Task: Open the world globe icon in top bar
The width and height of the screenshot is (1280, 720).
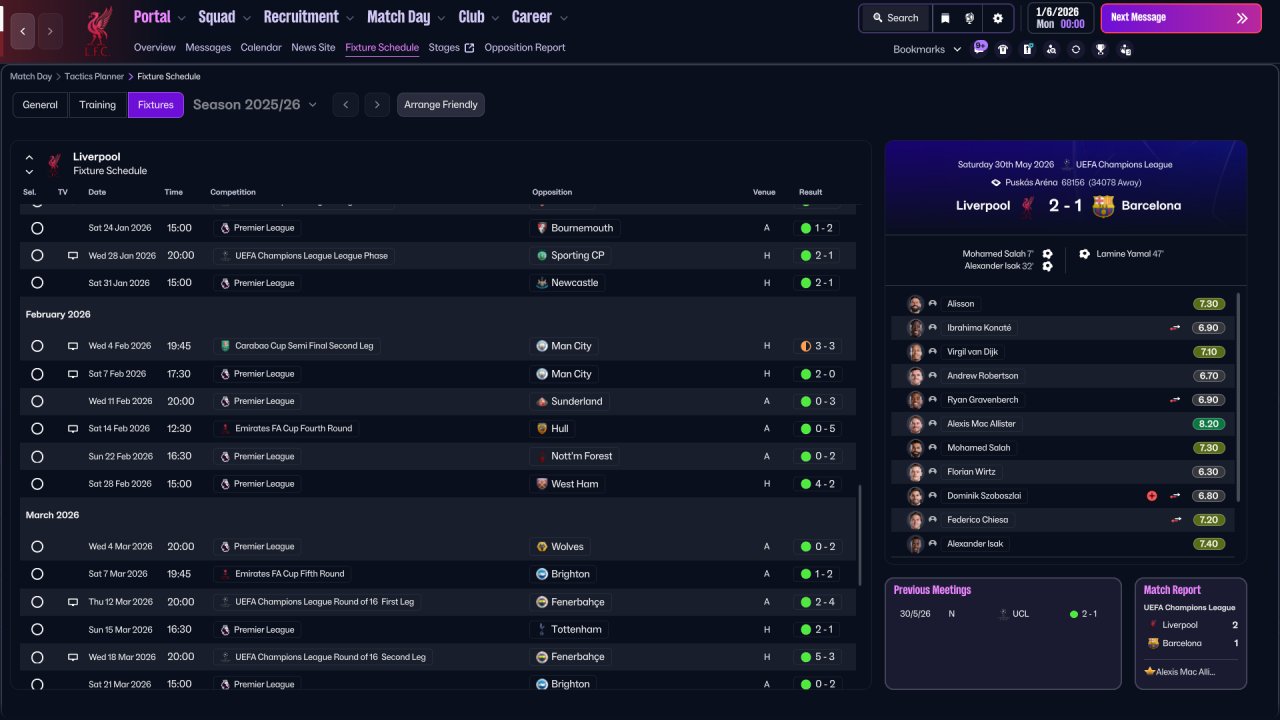Action: click(970, 18)
